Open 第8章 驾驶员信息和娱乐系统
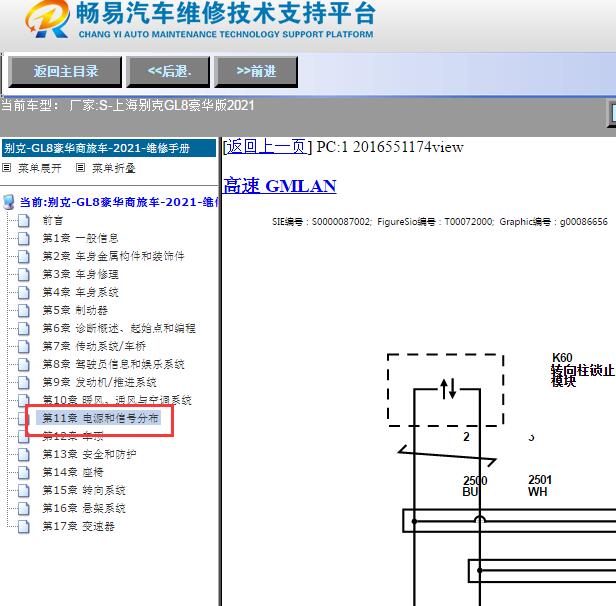 point(114,364)
